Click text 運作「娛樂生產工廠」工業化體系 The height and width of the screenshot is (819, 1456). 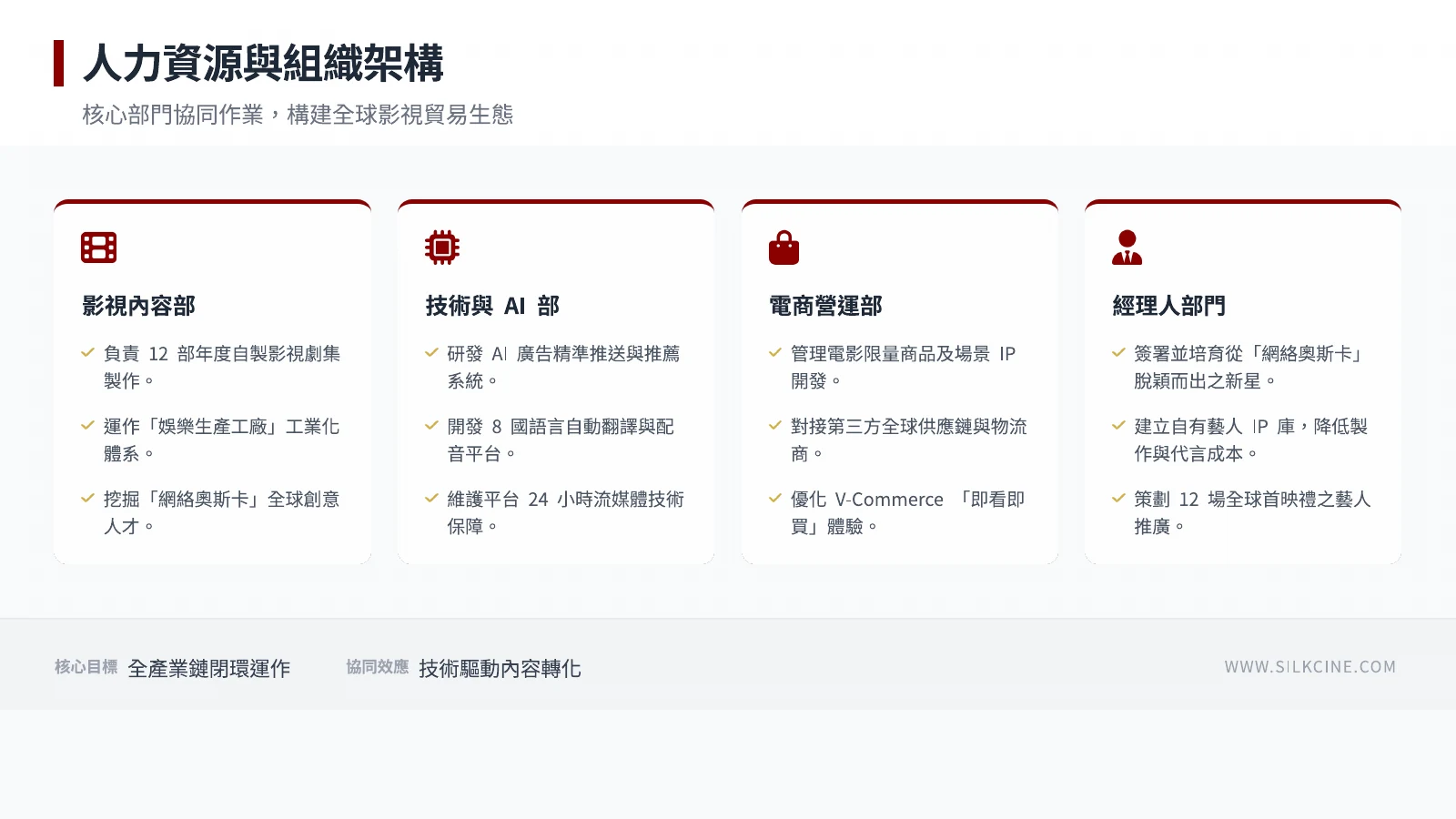(x=221, y=440)
